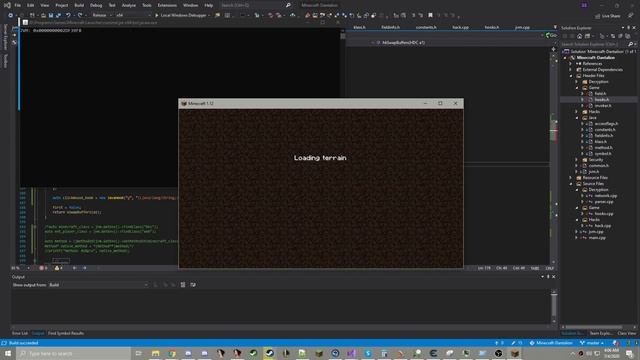Click the Windows taskbar search box

click(x=74, y=353)
